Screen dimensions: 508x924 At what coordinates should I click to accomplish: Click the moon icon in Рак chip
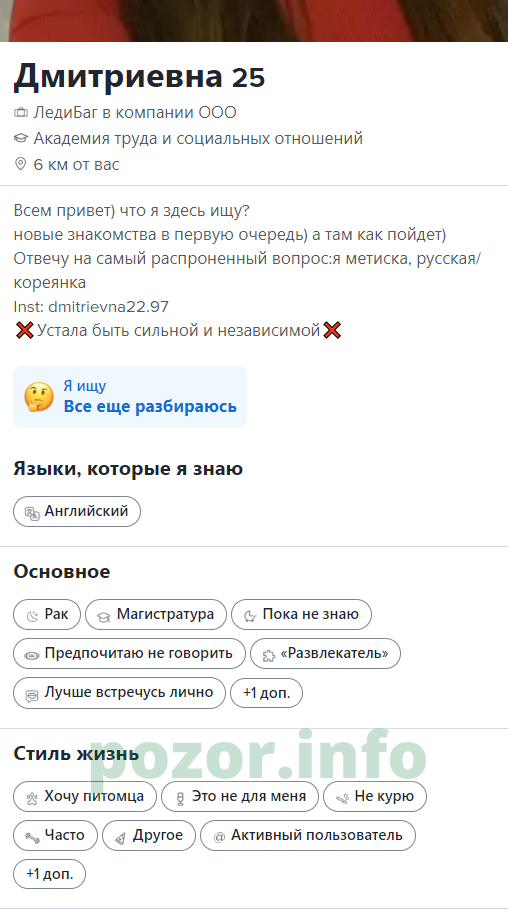[32, 615]
